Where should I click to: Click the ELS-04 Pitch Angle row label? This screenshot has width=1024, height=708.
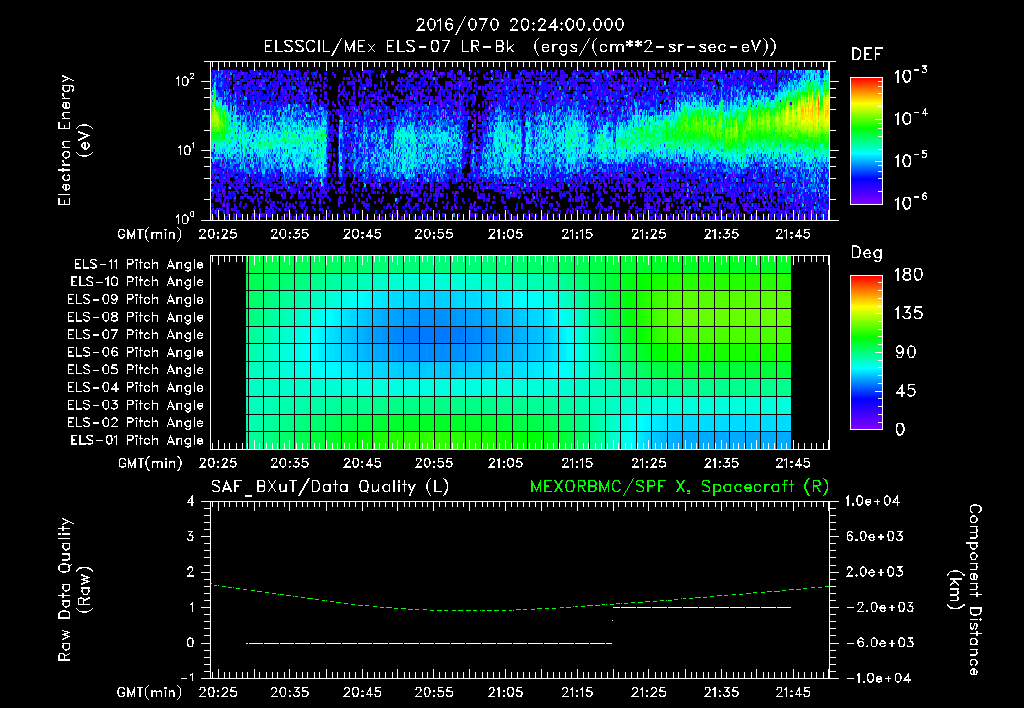(x=136, y=387)
